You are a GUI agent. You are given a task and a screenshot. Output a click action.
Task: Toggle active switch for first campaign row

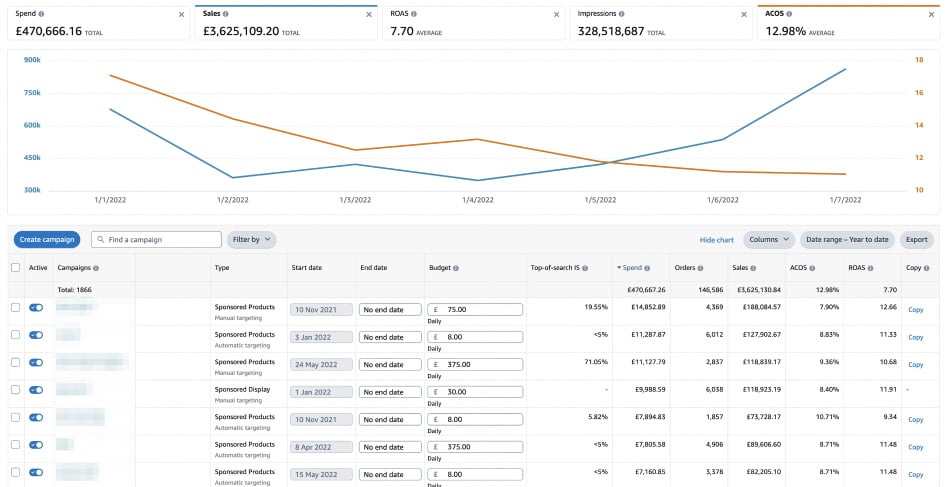pyautogui.click(x=37, y=308)
